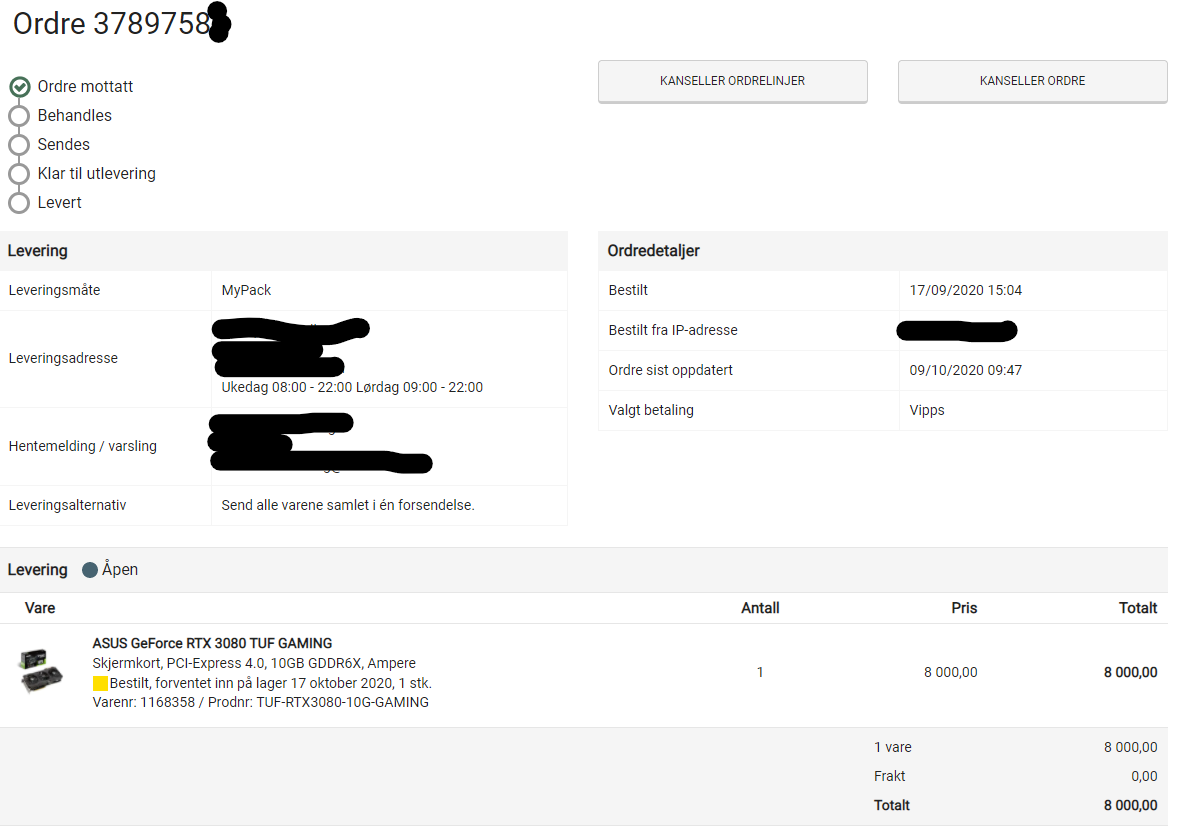Click the Antall column header

click(x=760, y=608)
